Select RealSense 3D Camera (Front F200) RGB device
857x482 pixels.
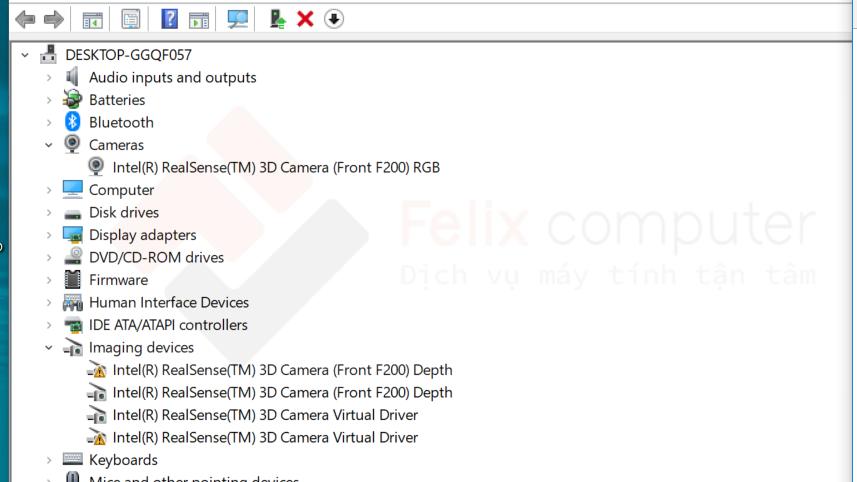tap(276, 168)
